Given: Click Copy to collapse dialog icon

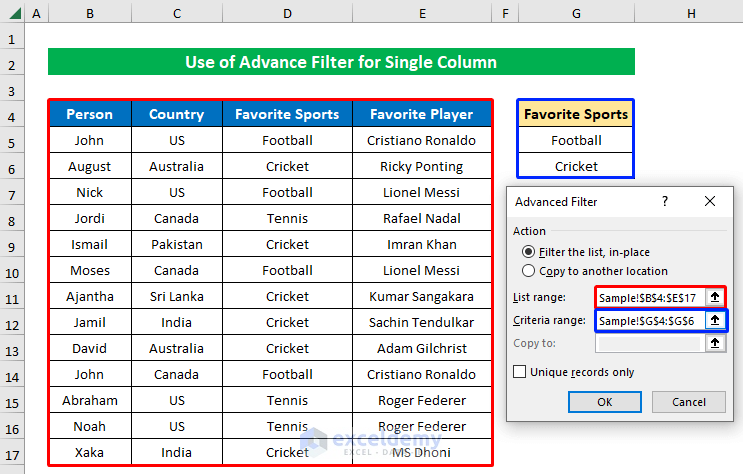Looking at the screenshot, I should point(714,343).
